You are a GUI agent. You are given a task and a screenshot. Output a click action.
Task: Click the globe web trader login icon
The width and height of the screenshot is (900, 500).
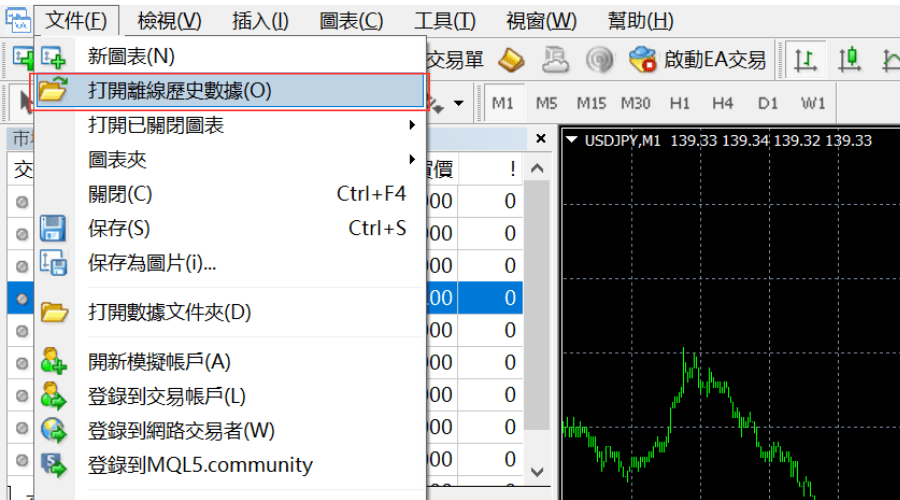[x=54, y=431]
